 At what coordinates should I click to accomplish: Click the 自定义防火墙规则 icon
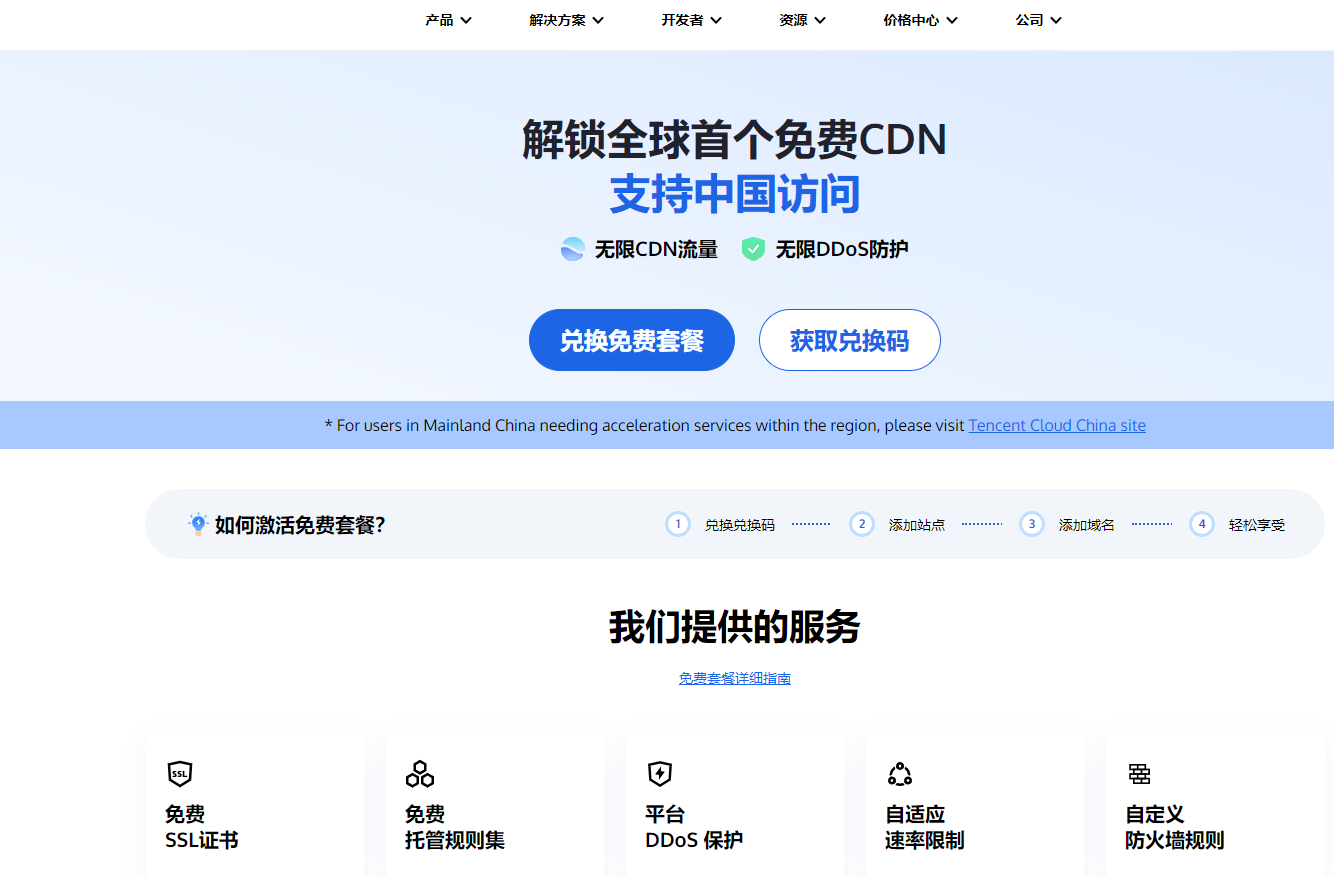(x=1139, y=774)
